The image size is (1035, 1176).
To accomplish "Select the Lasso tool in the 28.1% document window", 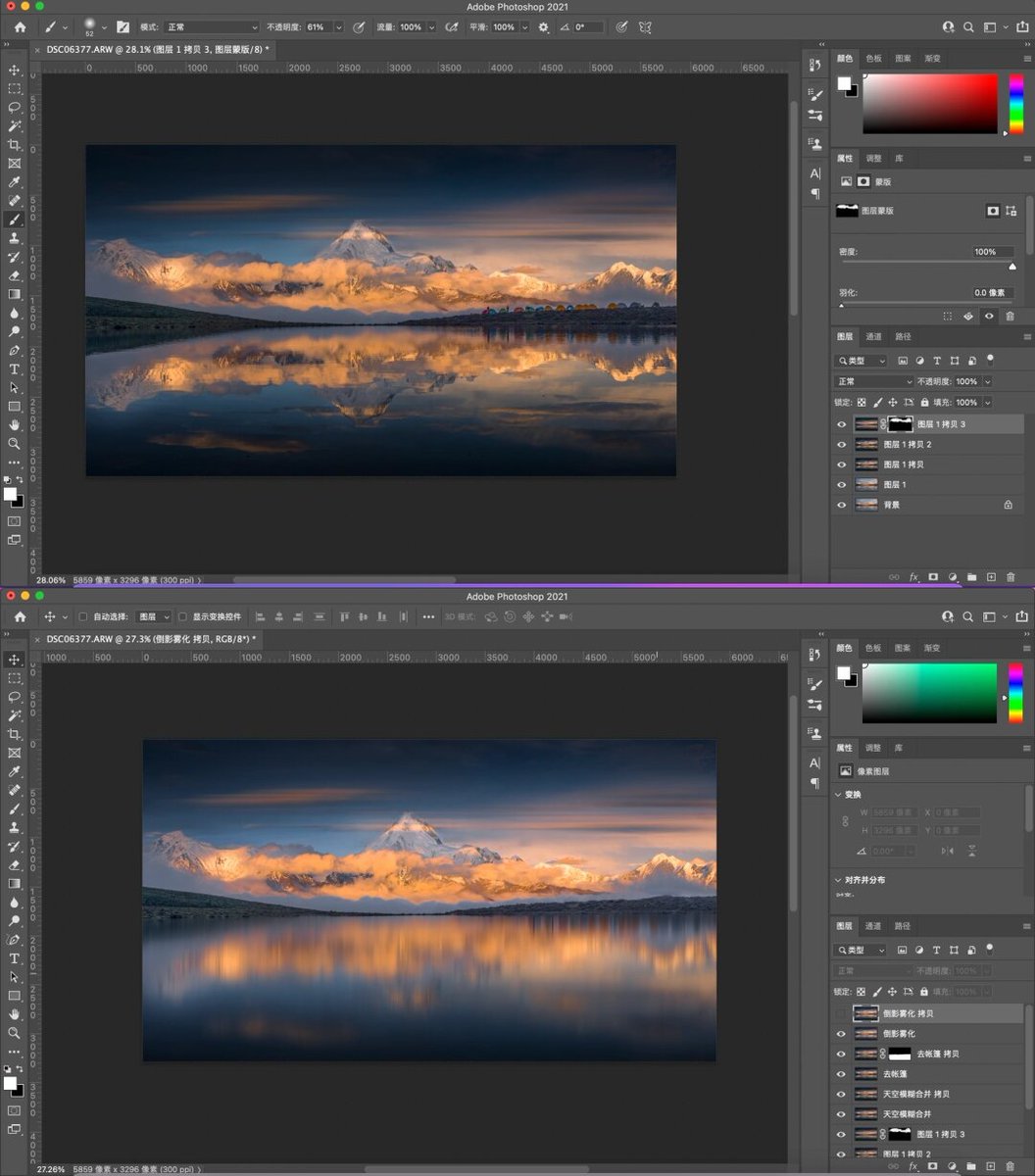I will [x=15, y=108].
